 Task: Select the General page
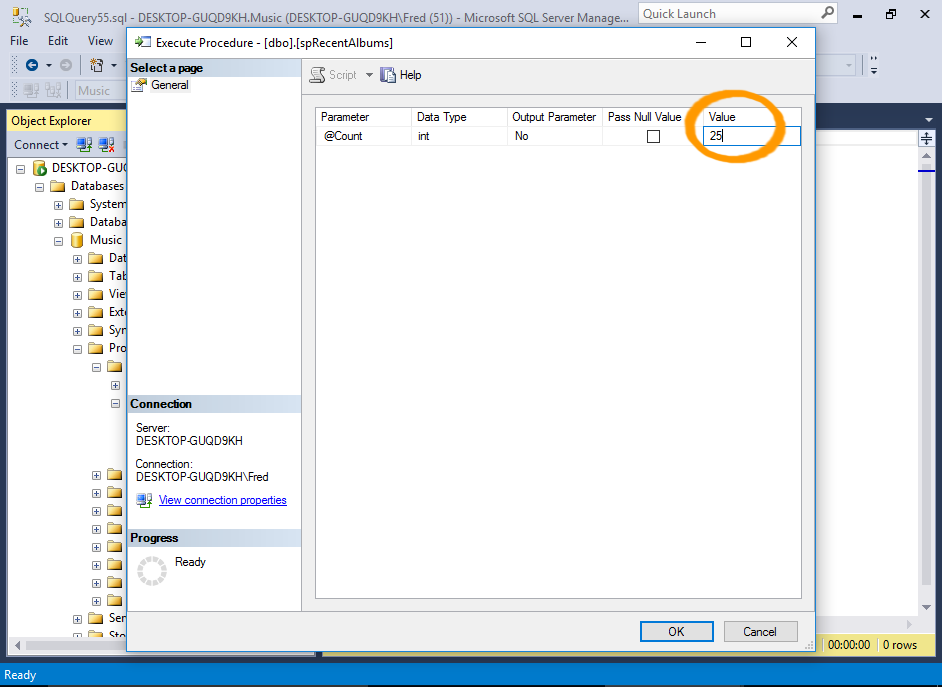(169, 85)
